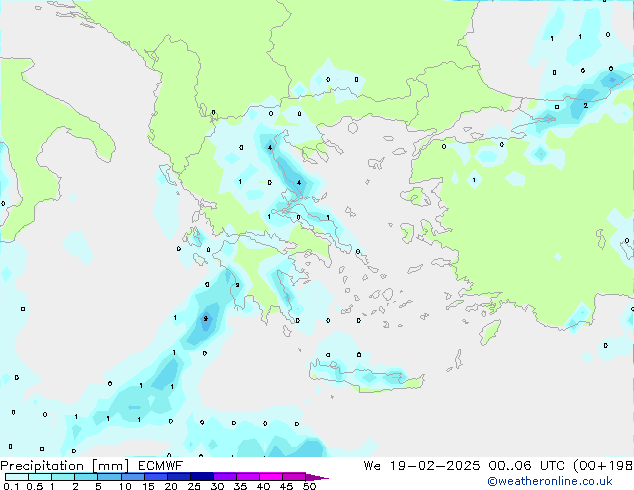Pick the 25–30 mm legend color swatch

pyautogui.click(x=202, y=477)
